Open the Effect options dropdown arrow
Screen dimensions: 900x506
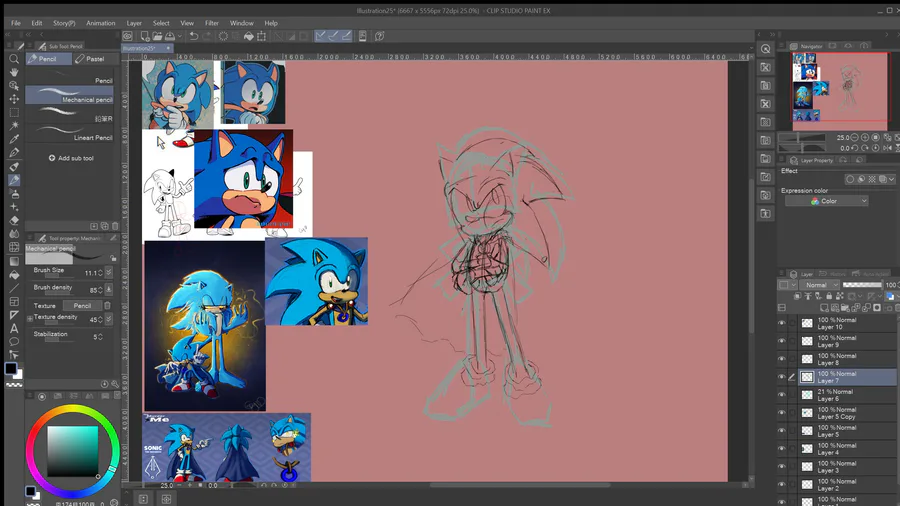pos(891,180)
